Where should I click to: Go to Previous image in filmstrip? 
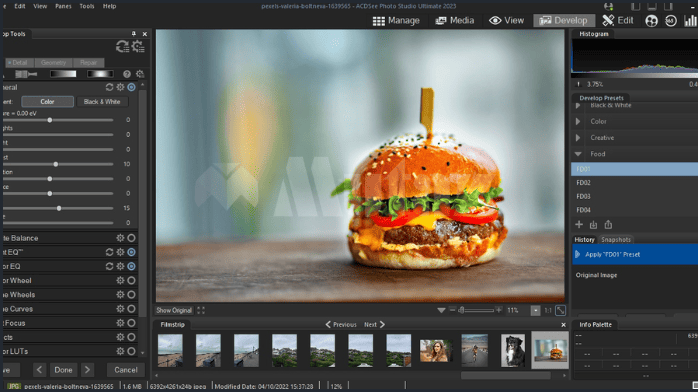pos(341,325)
